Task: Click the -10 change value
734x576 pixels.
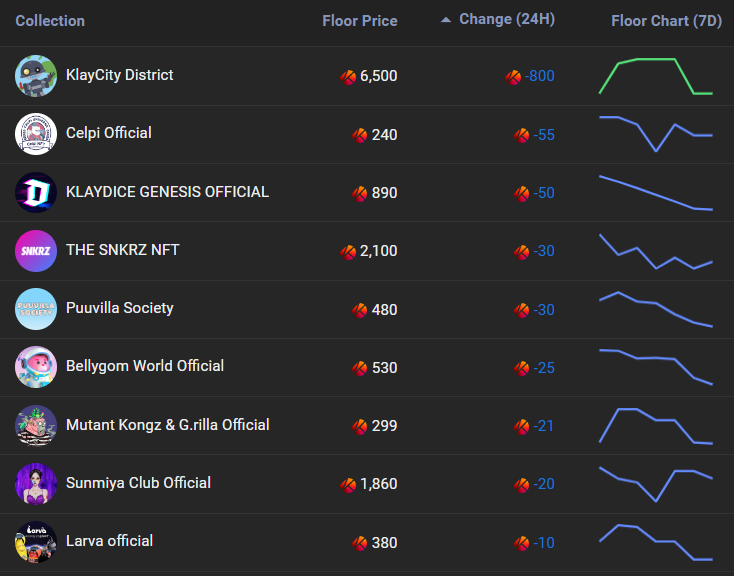Action: (x=544, y=543)
